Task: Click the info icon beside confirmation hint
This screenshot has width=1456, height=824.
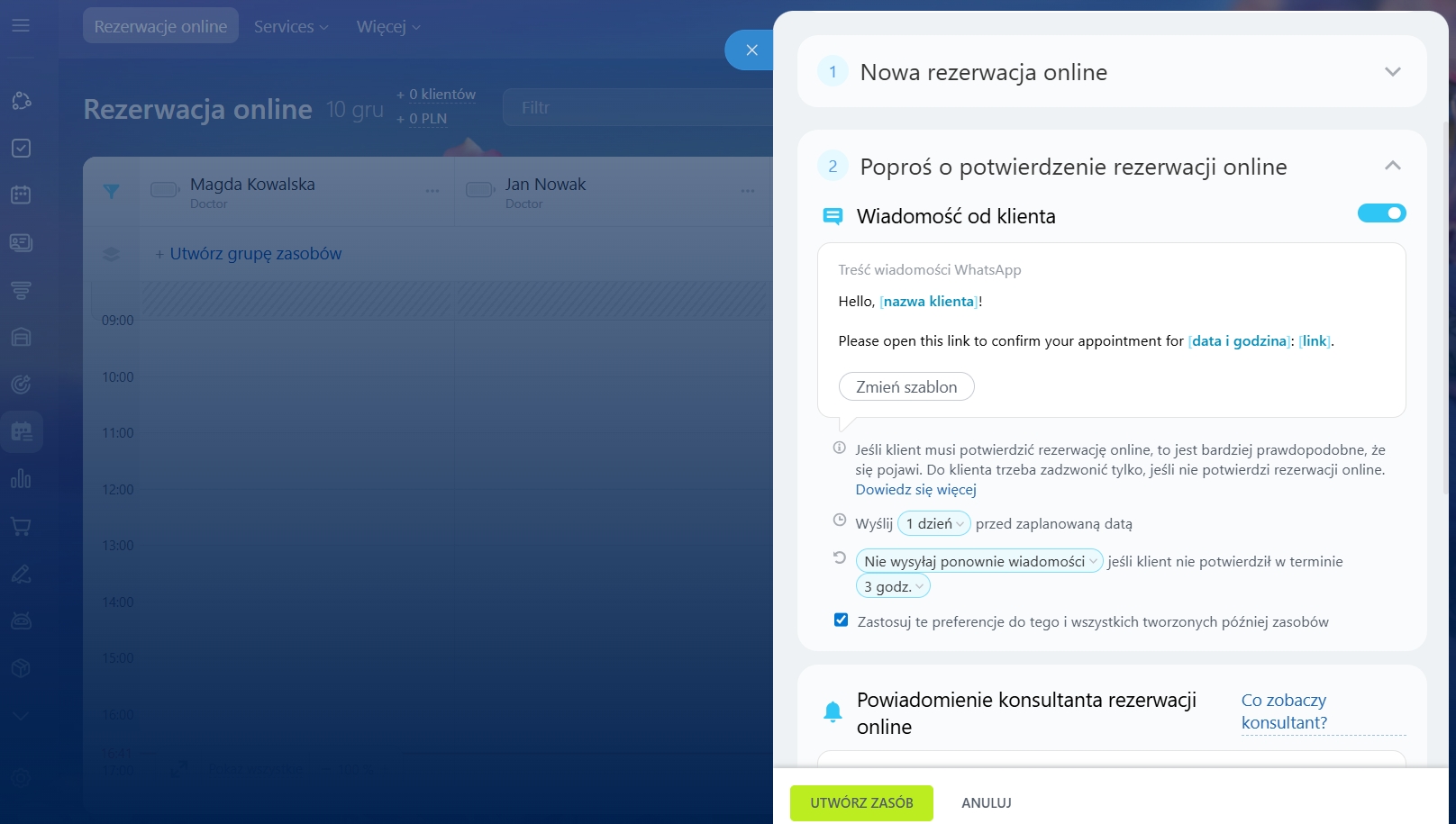Action: (840, 448)
